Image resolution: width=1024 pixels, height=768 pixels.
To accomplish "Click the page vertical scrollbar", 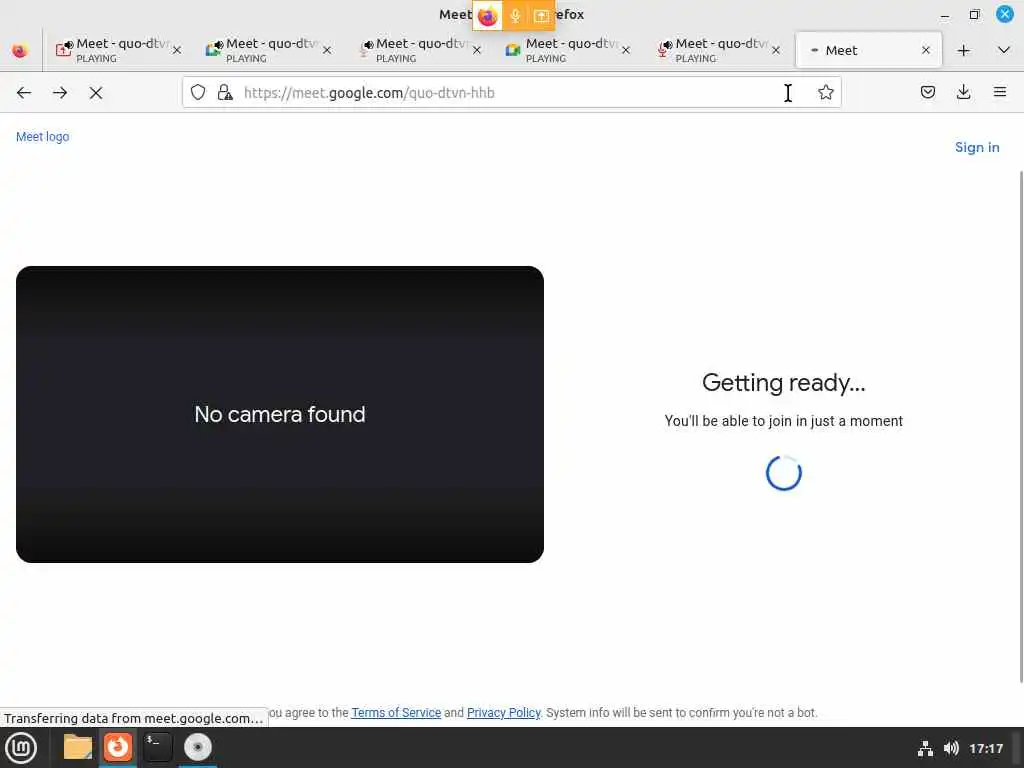I will point(1021,426).
